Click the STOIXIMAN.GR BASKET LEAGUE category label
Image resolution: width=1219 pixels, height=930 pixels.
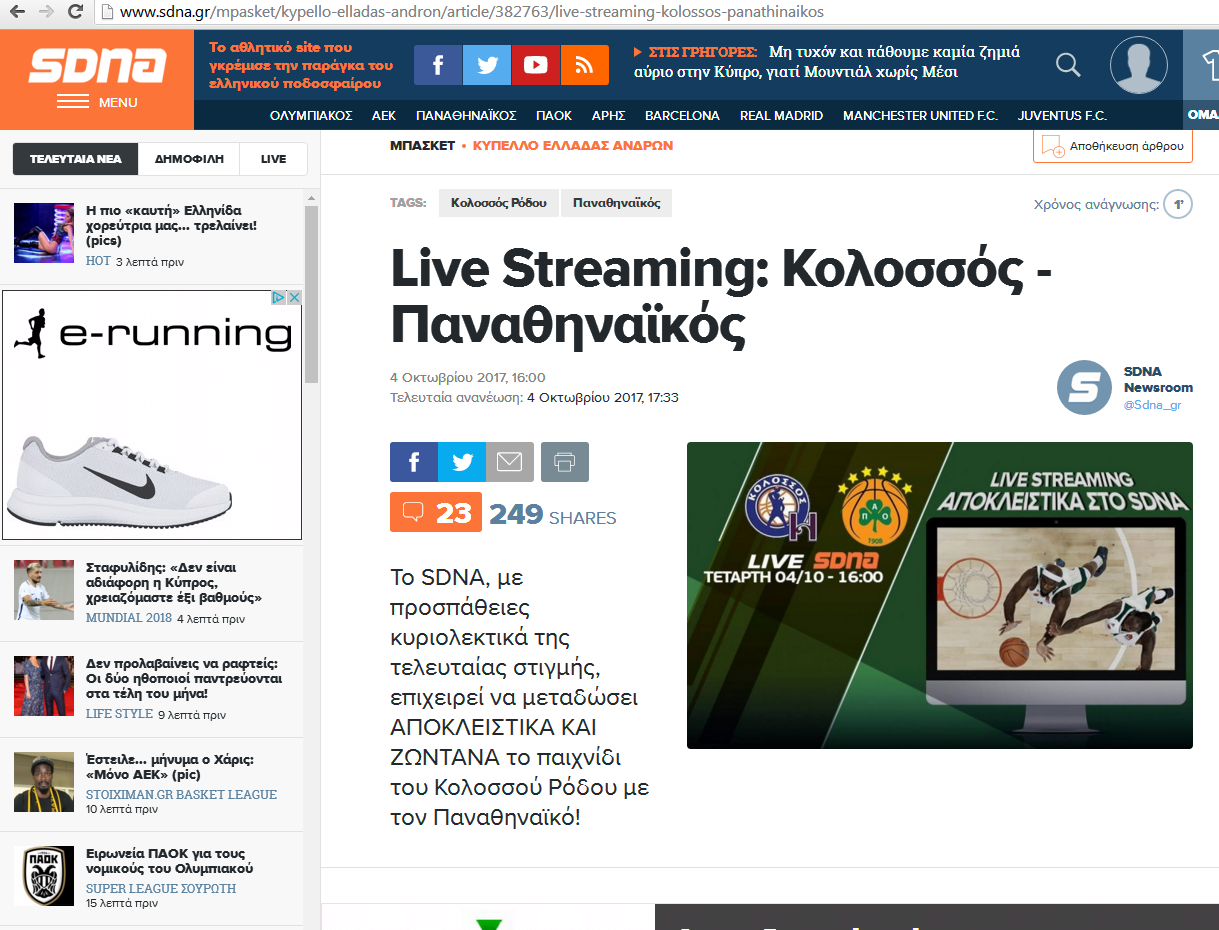coord(181,794)
